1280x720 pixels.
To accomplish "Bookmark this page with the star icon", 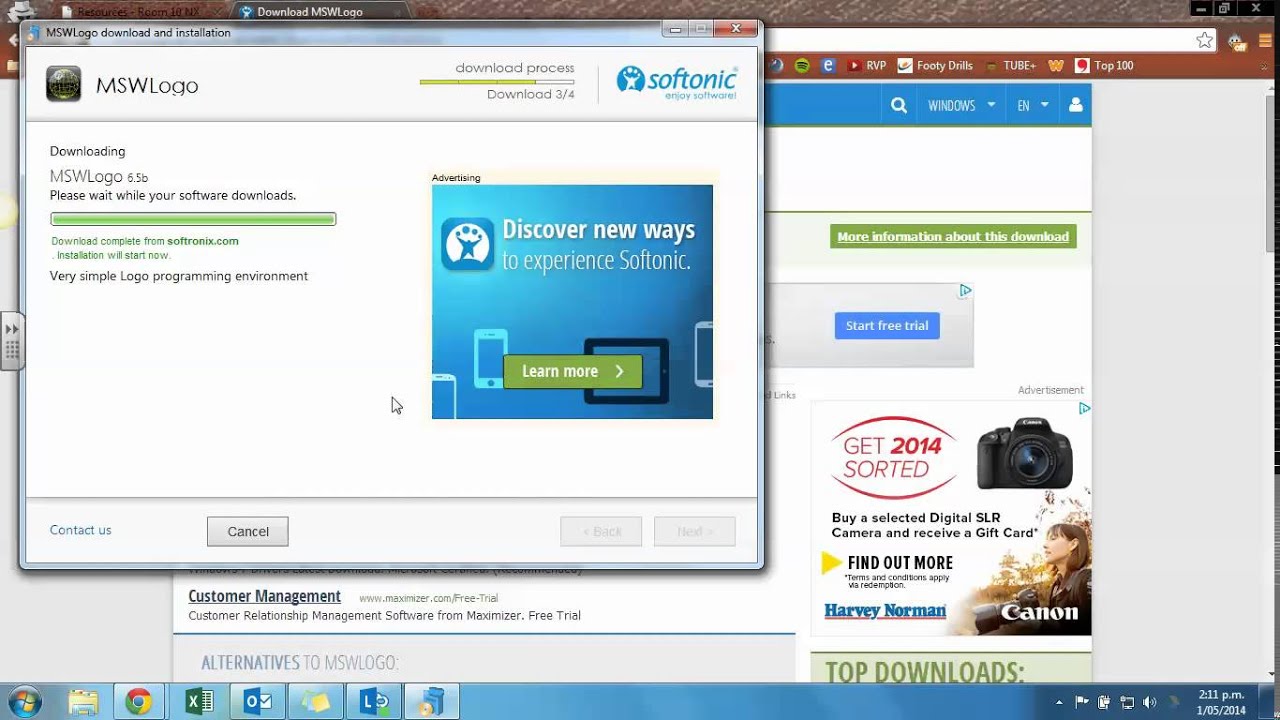I will click(1205, 40).
